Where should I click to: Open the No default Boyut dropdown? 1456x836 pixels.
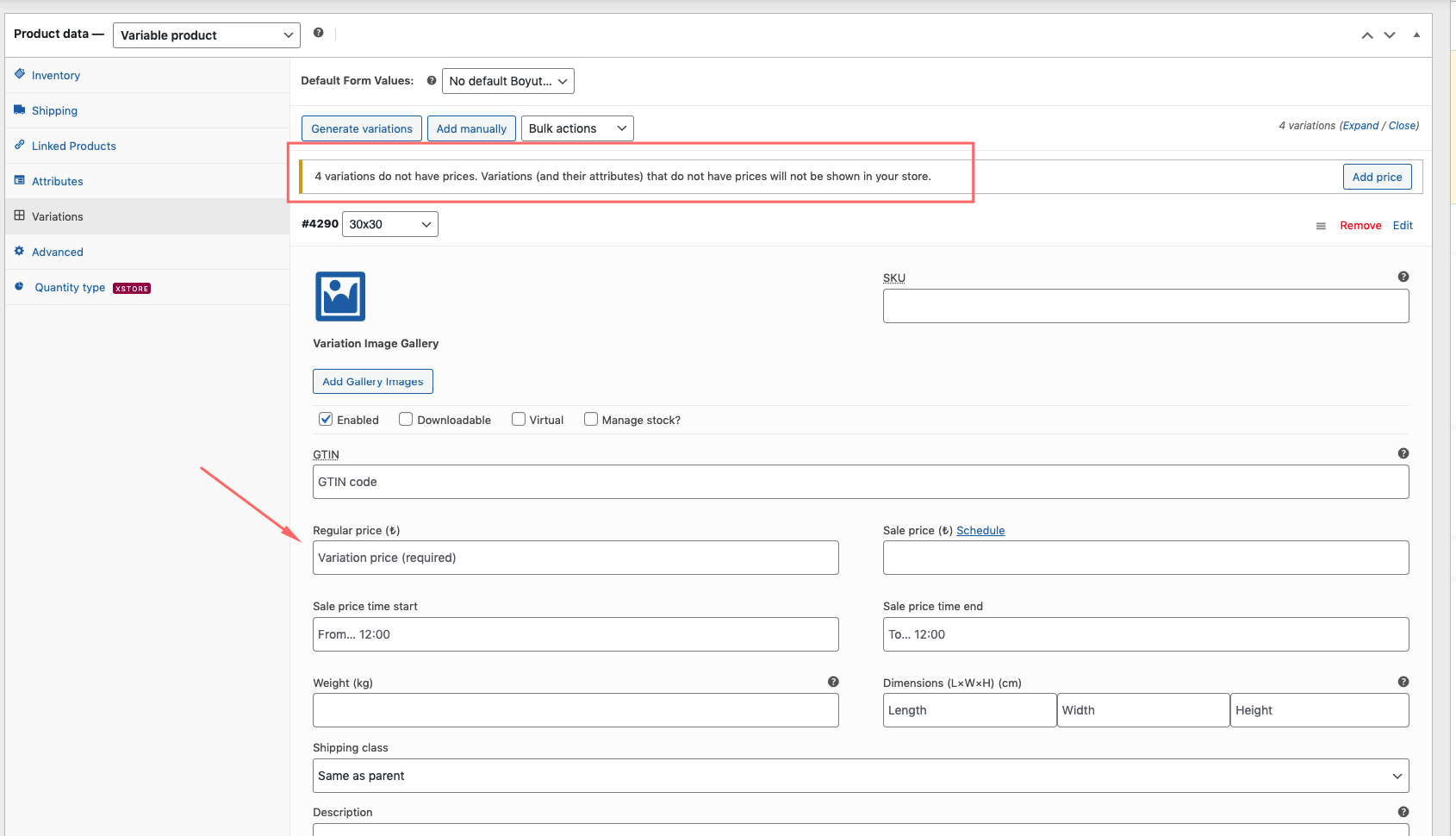tap(508, 81)
